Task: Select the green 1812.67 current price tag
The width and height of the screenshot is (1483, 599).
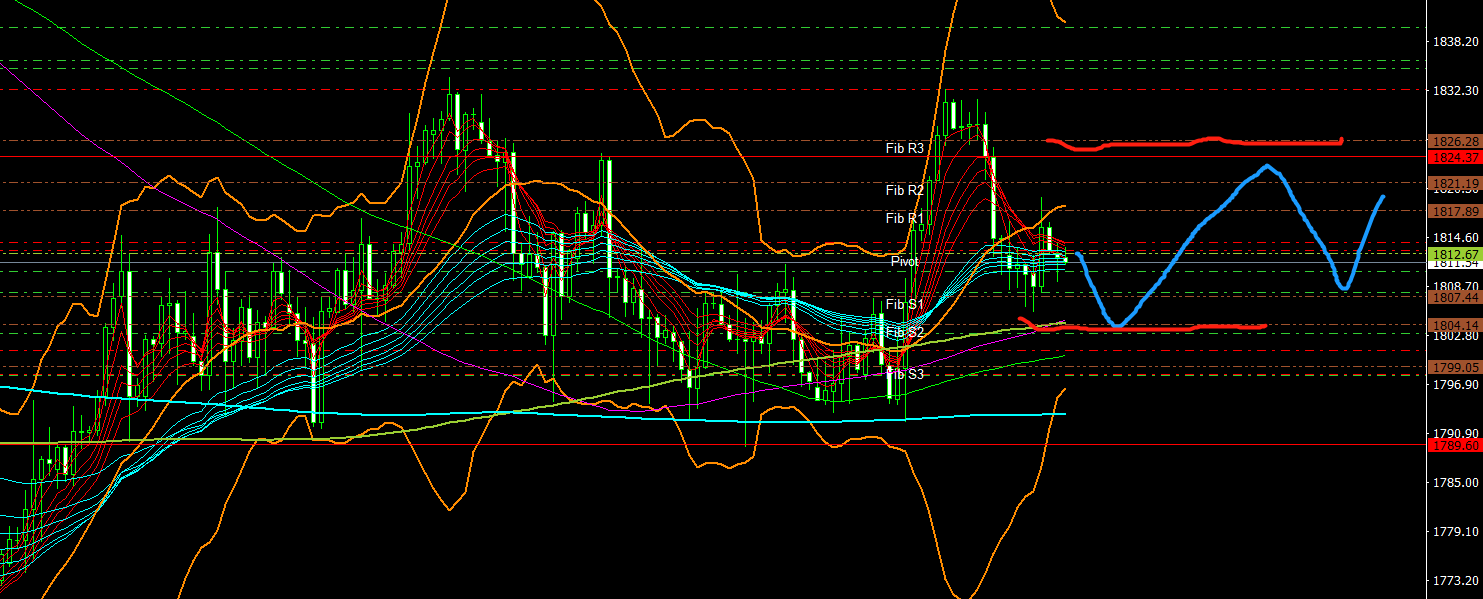Action: [x=1455, y=255]
